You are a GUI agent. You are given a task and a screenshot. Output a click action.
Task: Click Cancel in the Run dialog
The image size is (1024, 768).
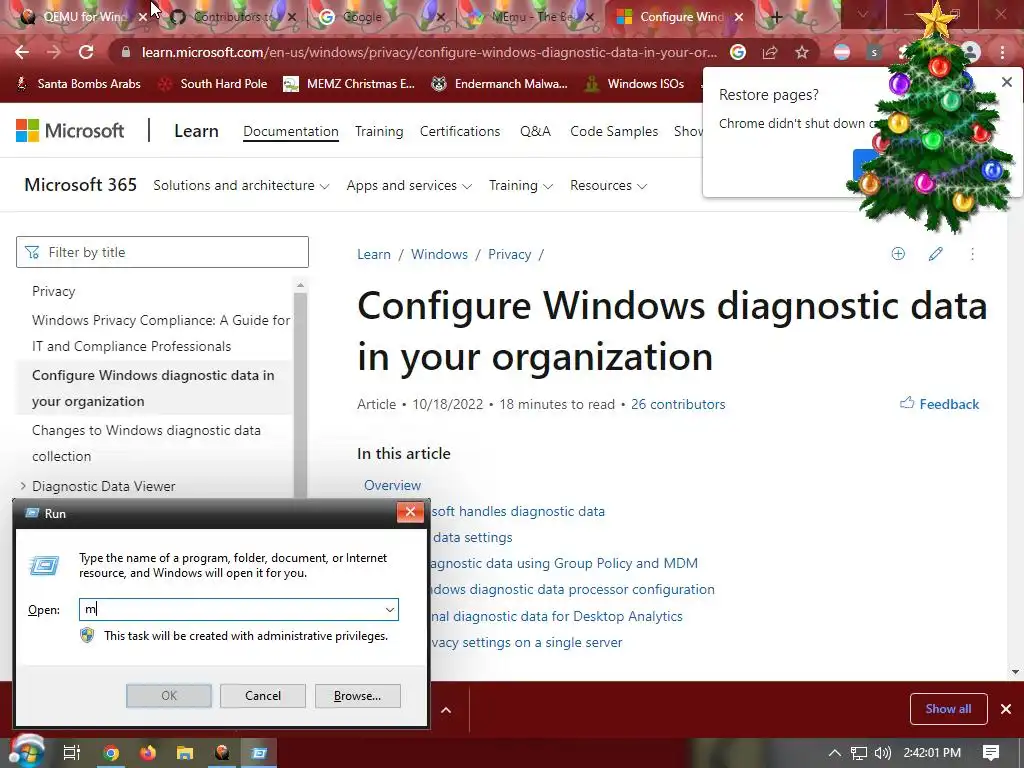[263, 696]
